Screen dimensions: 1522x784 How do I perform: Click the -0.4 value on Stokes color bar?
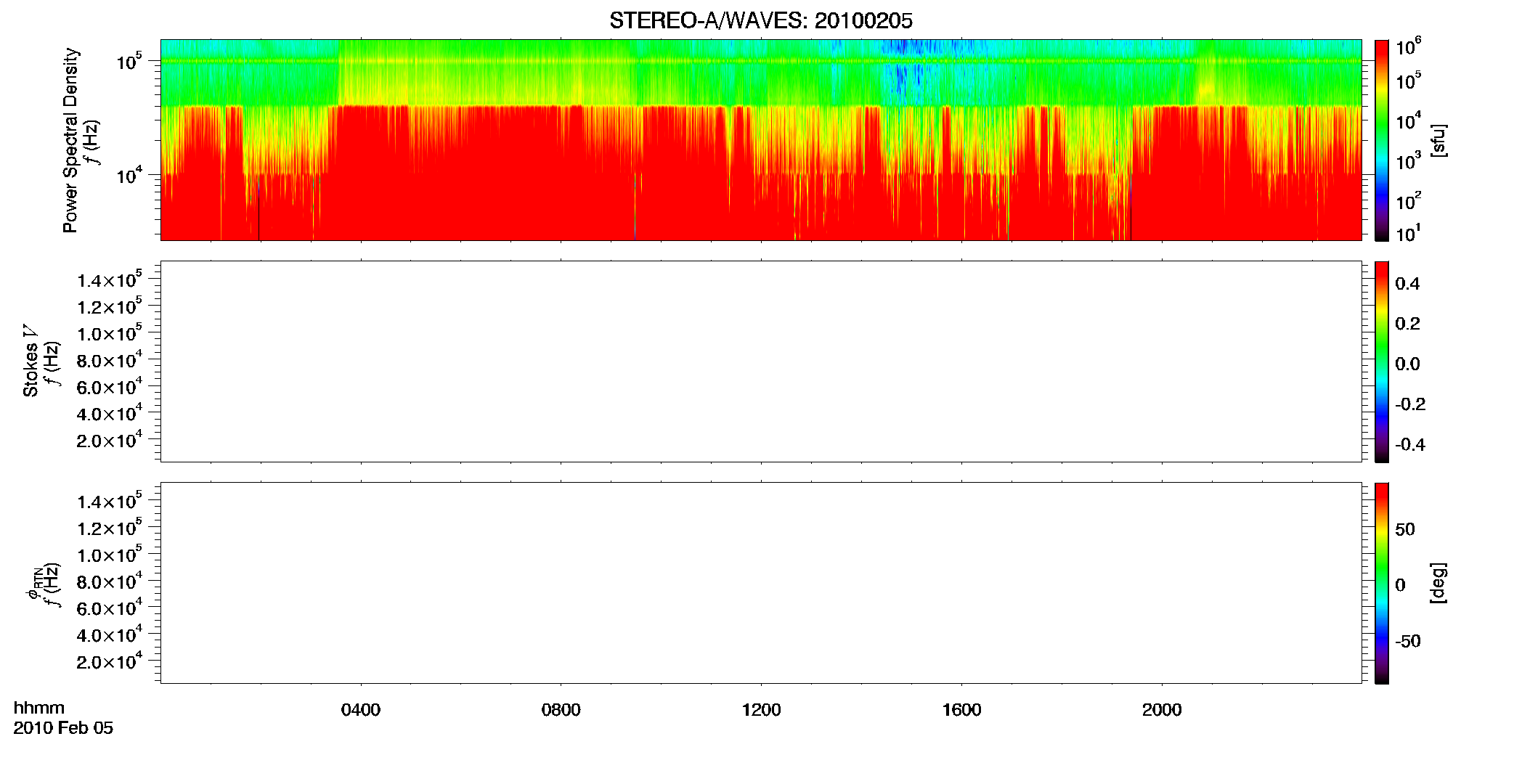pos(1410,445)
